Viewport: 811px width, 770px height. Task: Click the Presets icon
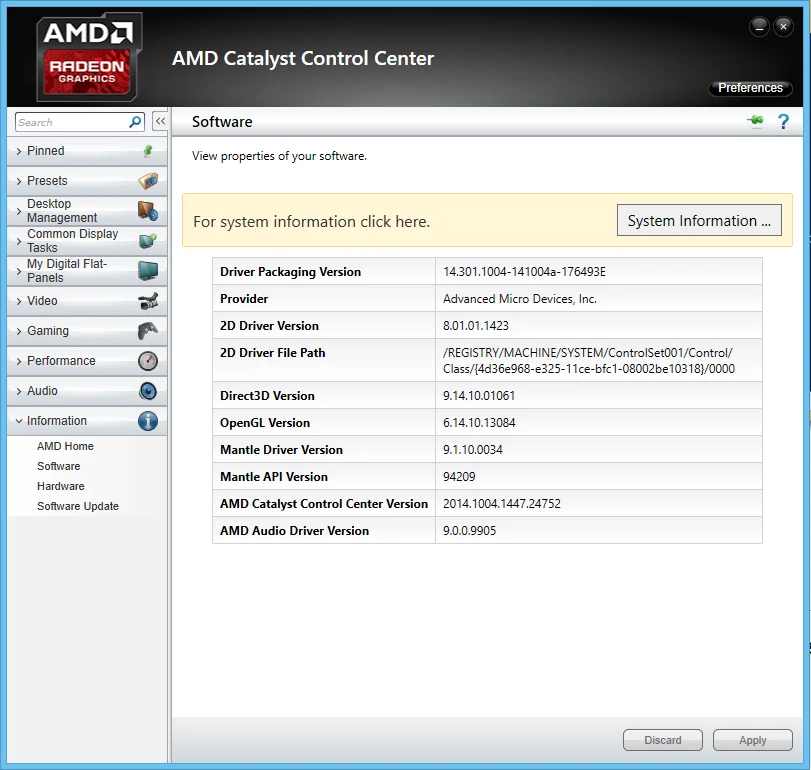click(148, 181)
